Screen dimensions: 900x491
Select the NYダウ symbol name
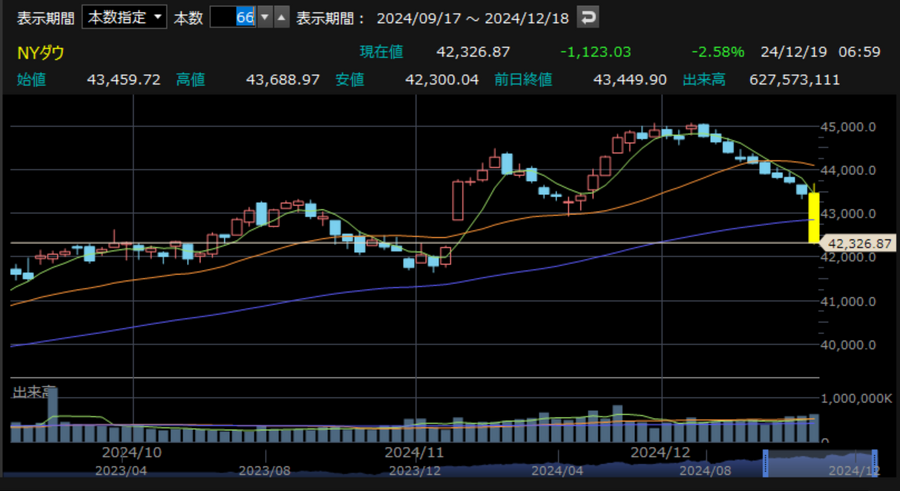(40, 53)
